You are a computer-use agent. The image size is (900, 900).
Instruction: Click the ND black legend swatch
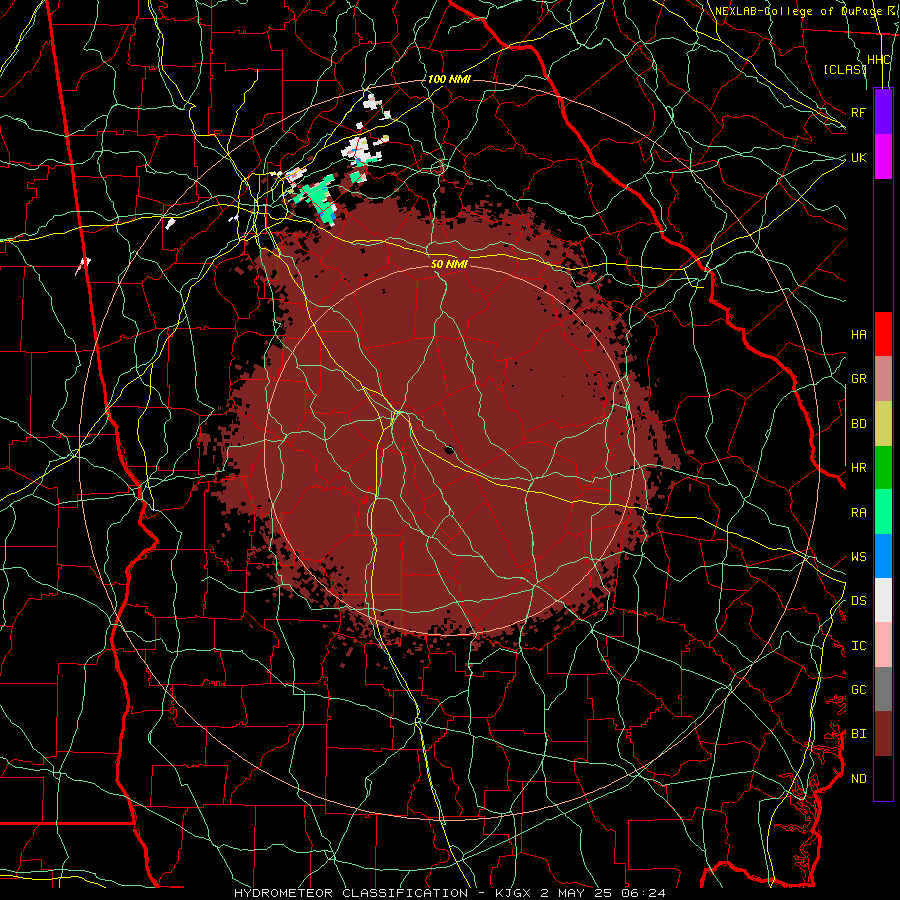(x=883, y=778)
